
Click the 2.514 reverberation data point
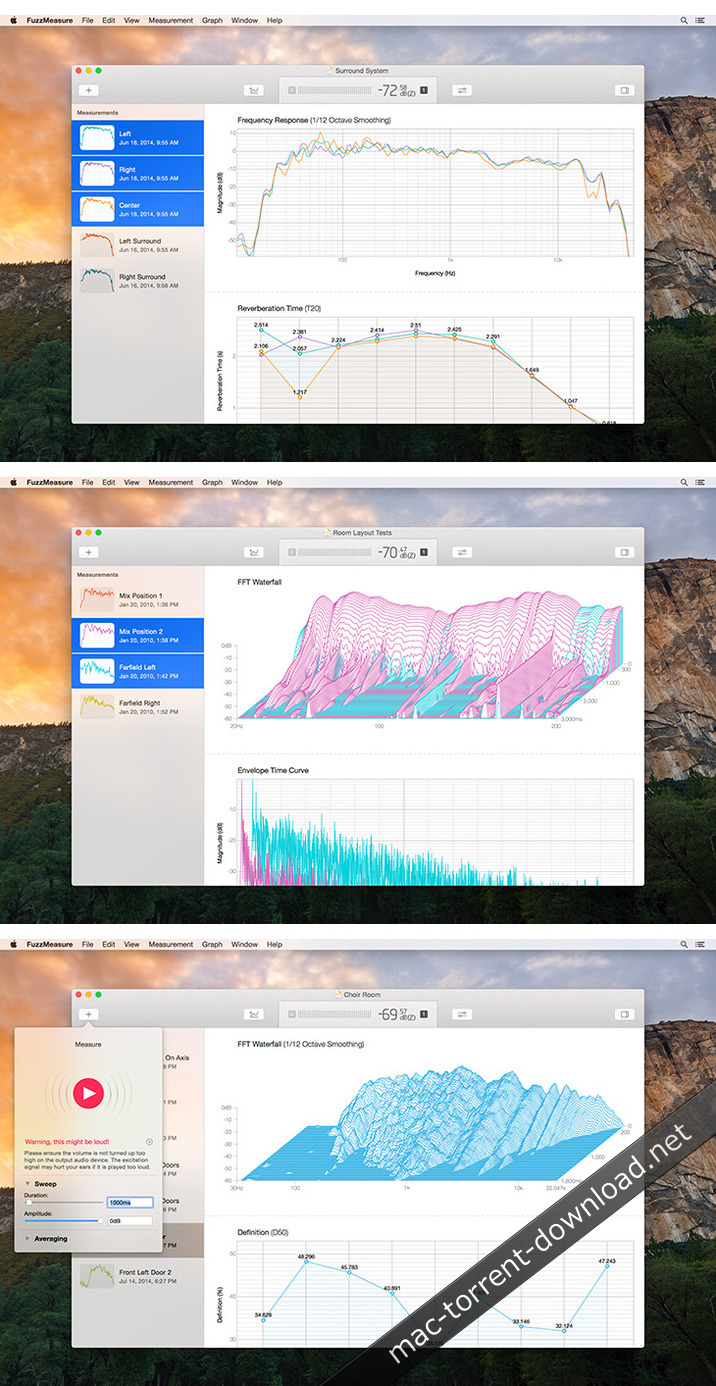pos(261,331)
